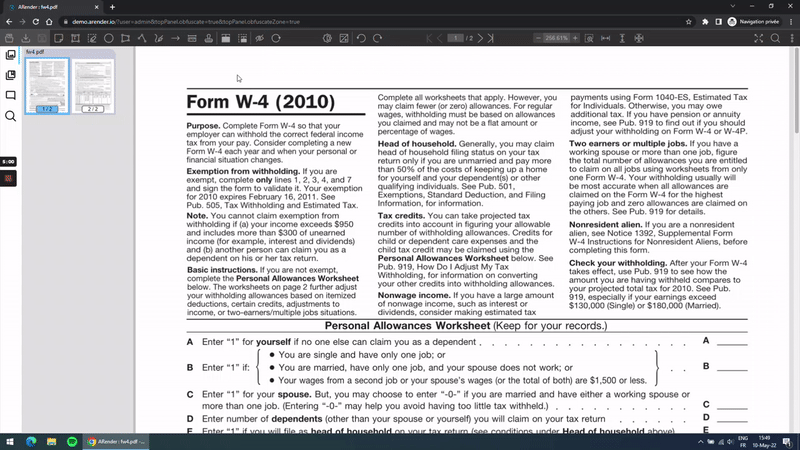Click the Navigation privée profile button
The height and width of the screenshot is (450, 800).
coord(754,22)
